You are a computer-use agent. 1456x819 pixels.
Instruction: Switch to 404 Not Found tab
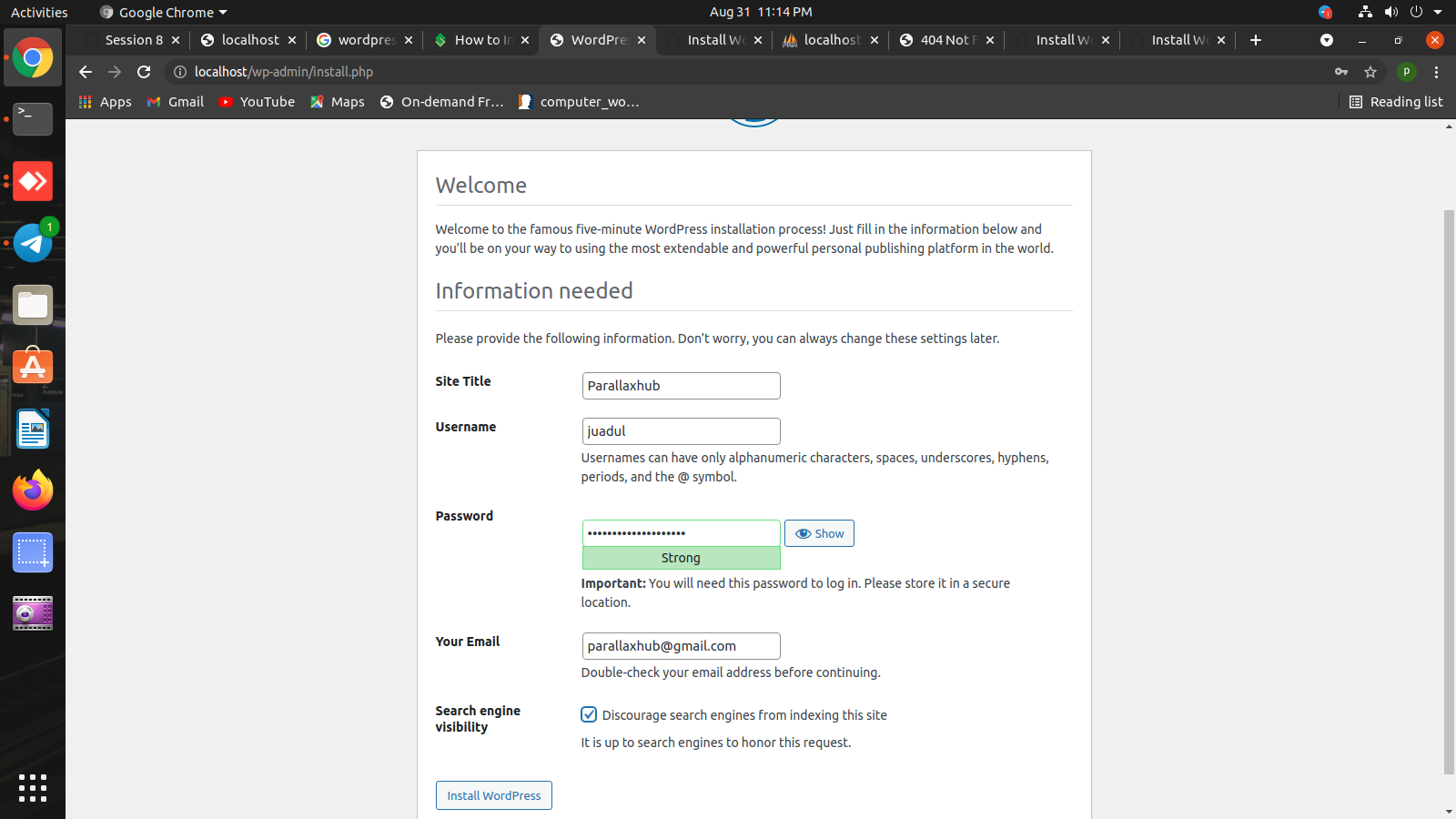(946, 40)
